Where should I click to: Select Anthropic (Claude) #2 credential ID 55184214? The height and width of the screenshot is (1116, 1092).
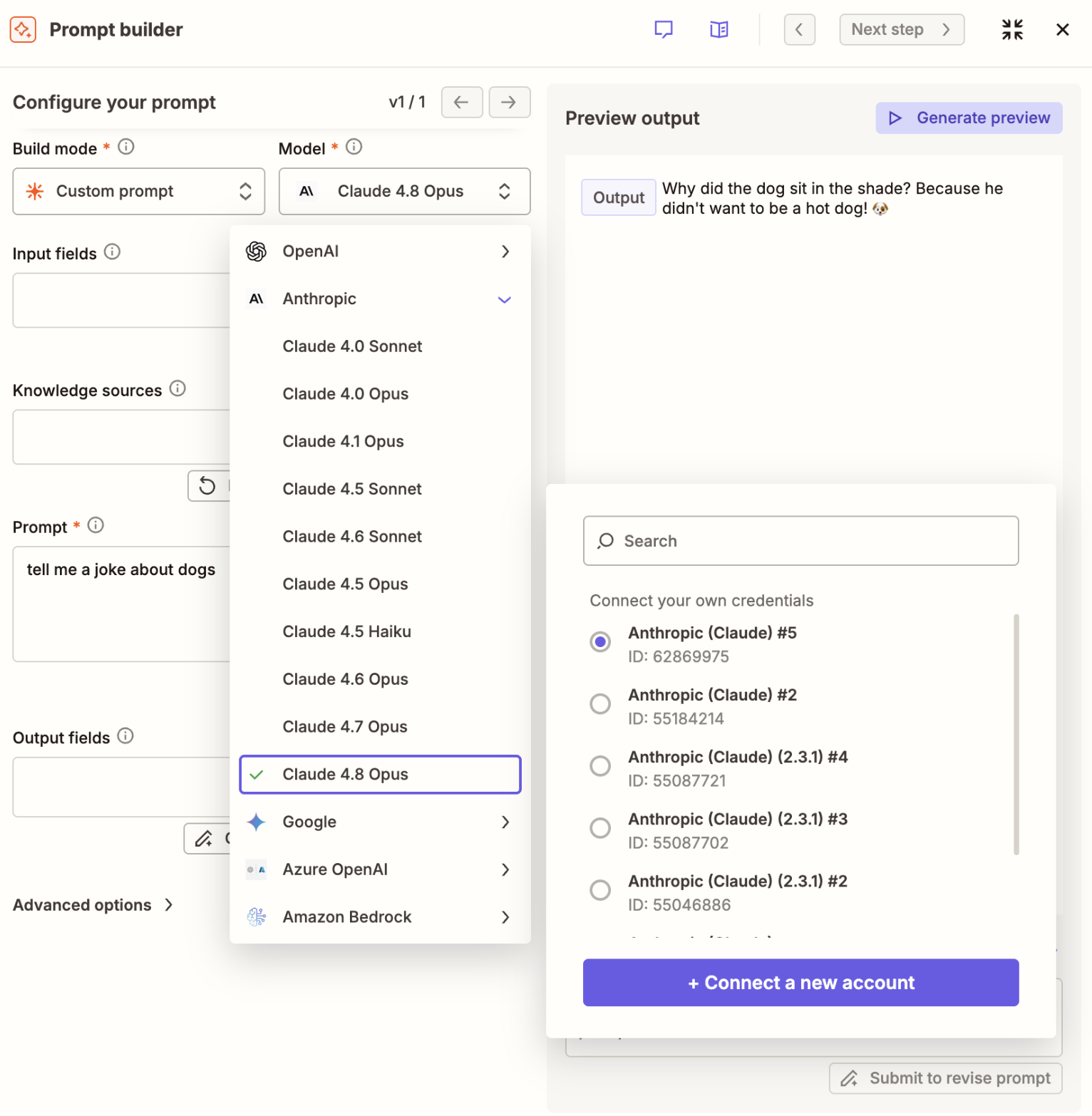coord(600,704)
